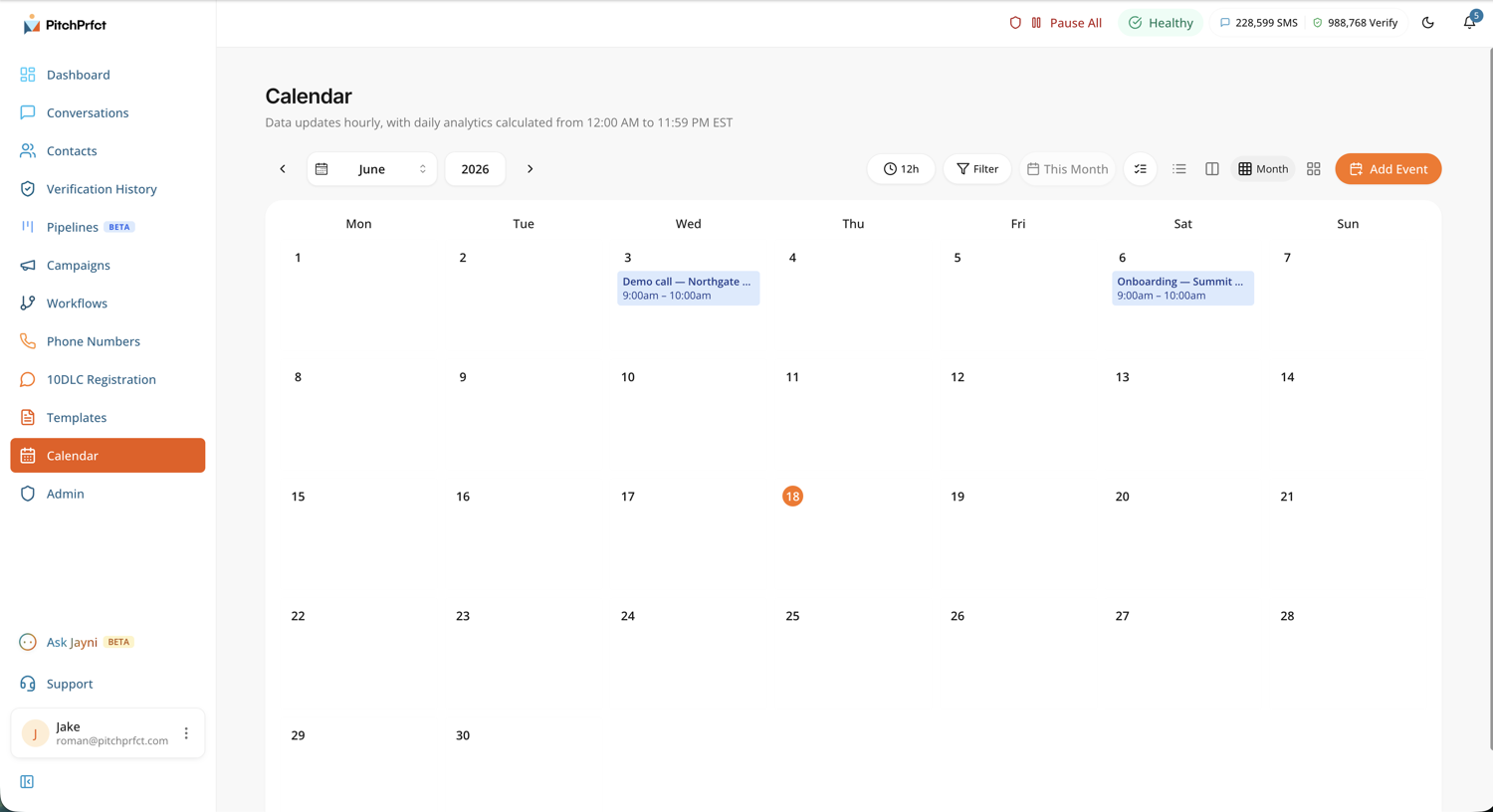Open Jake's account options menu

click(x=186, y=733)
